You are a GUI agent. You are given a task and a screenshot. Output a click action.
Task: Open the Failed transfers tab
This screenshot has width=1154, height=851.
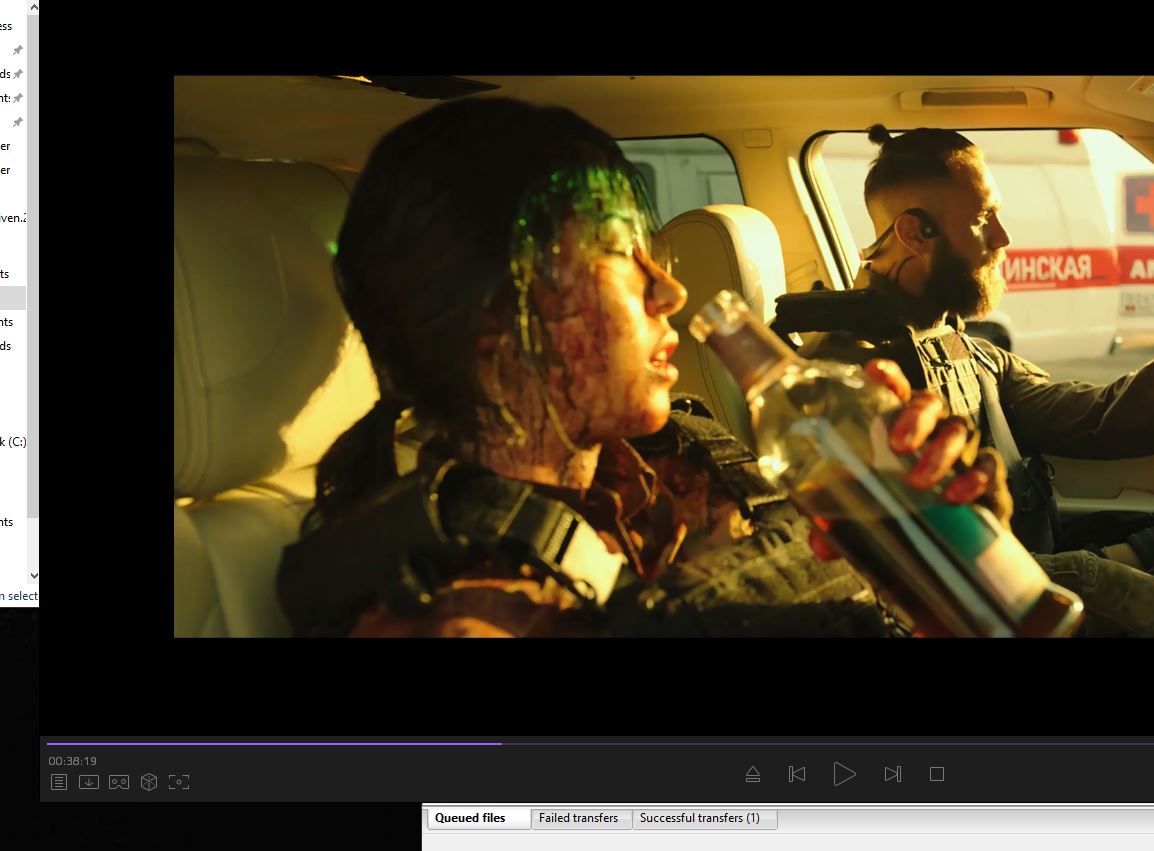(x=578, y=818)
